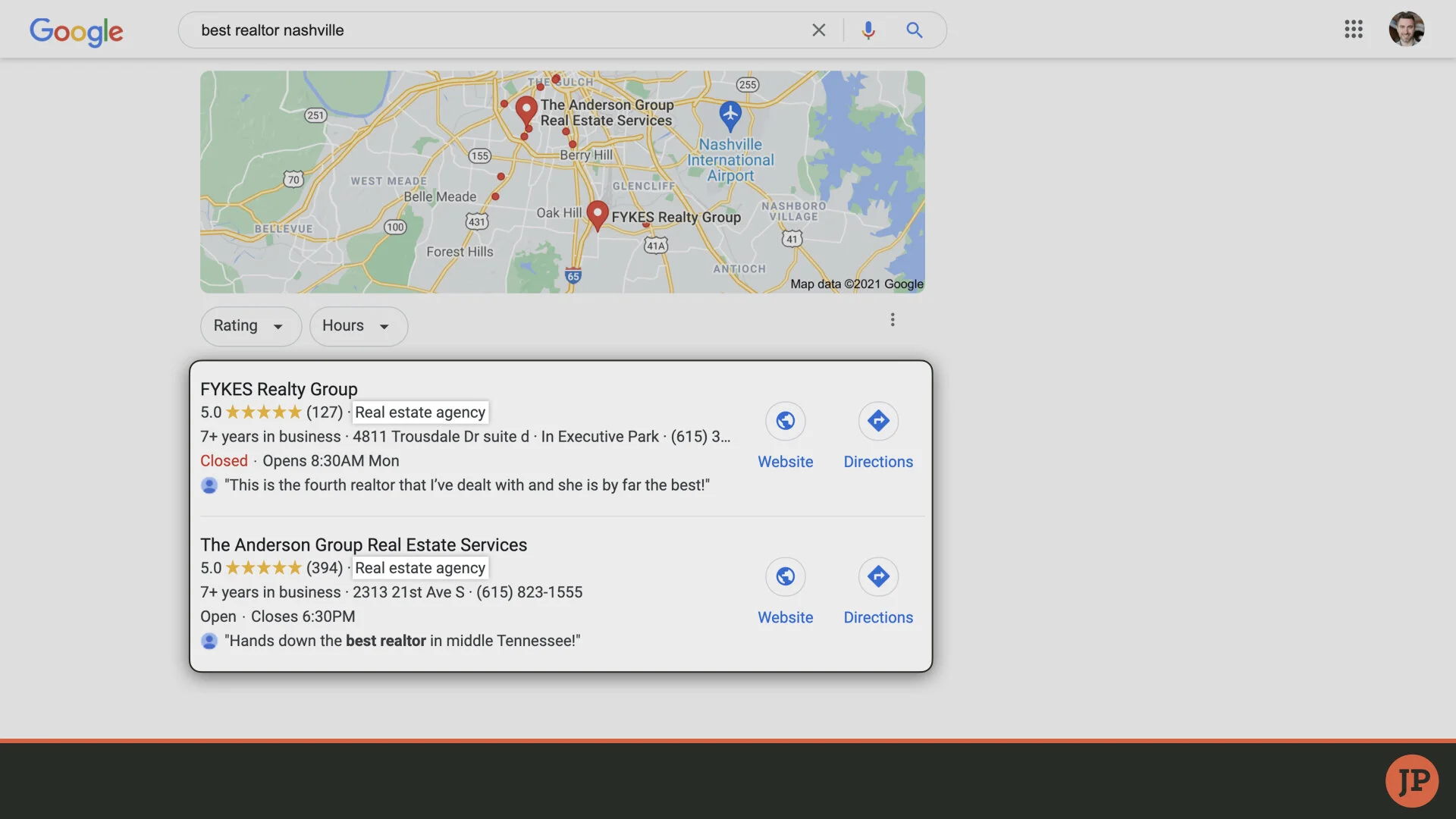This screenshot has width=1456, height=819.
Task: Open FYKES Realty Group listing title
Action: [x=278, y=389]
